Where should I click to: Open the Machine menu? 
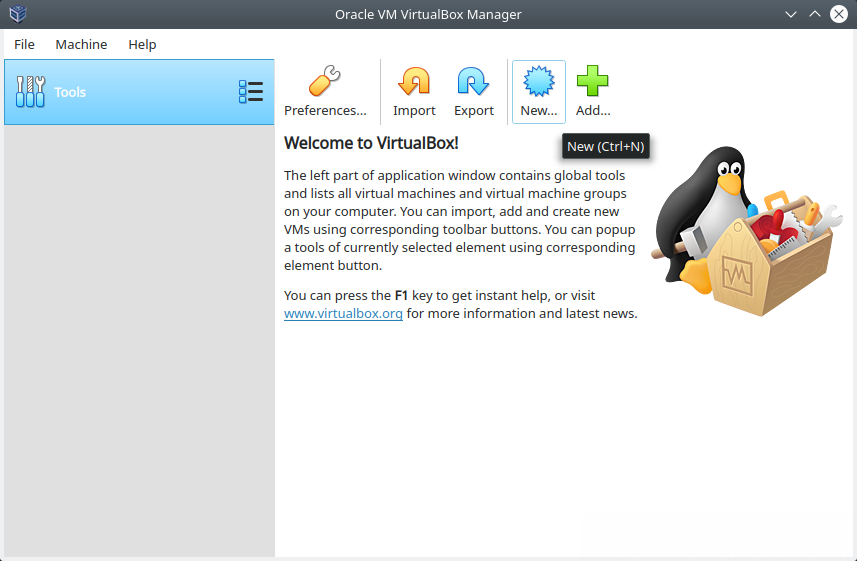point(81,44)
